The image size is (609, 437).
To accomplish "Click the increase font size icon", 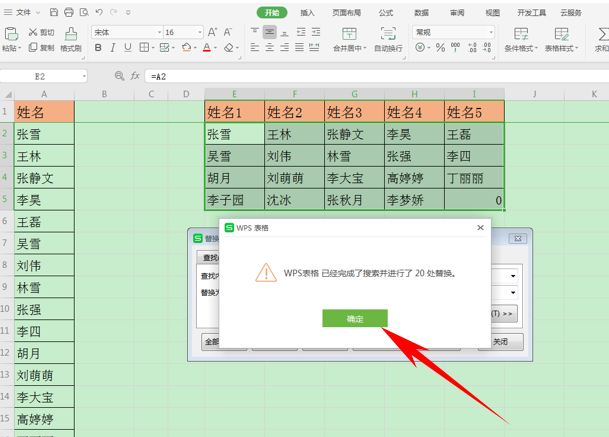I will point(212,32).
